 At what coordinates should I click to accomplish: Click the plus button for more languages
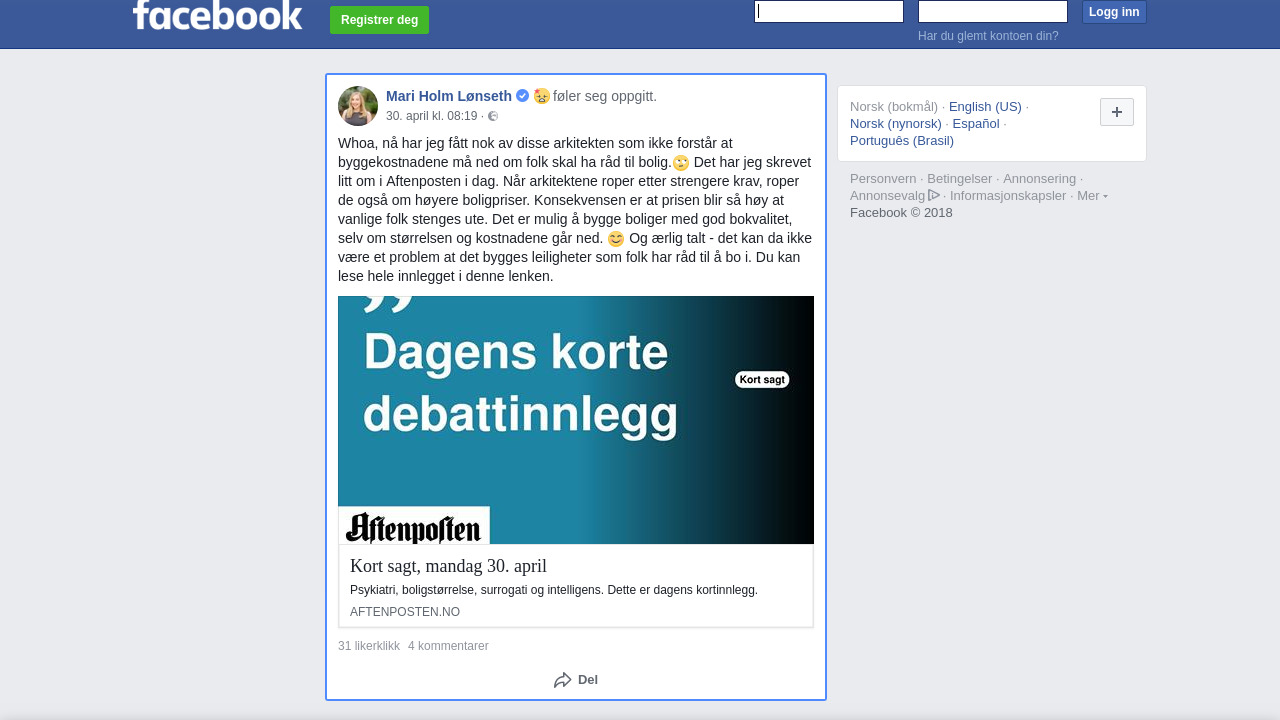coord(1117,112)
